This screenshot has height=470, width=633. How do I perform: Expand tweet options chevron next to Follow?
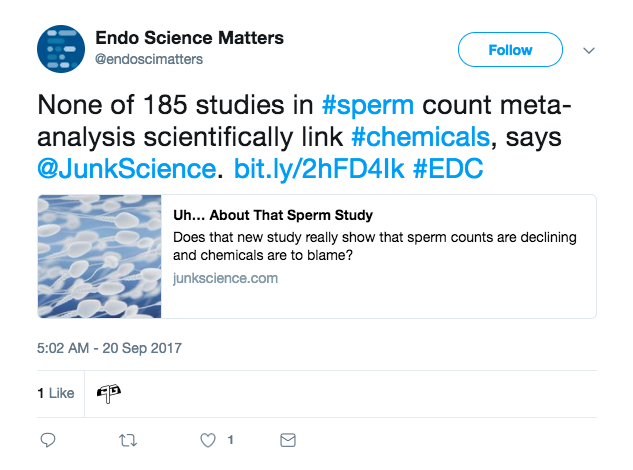(589, 50)
